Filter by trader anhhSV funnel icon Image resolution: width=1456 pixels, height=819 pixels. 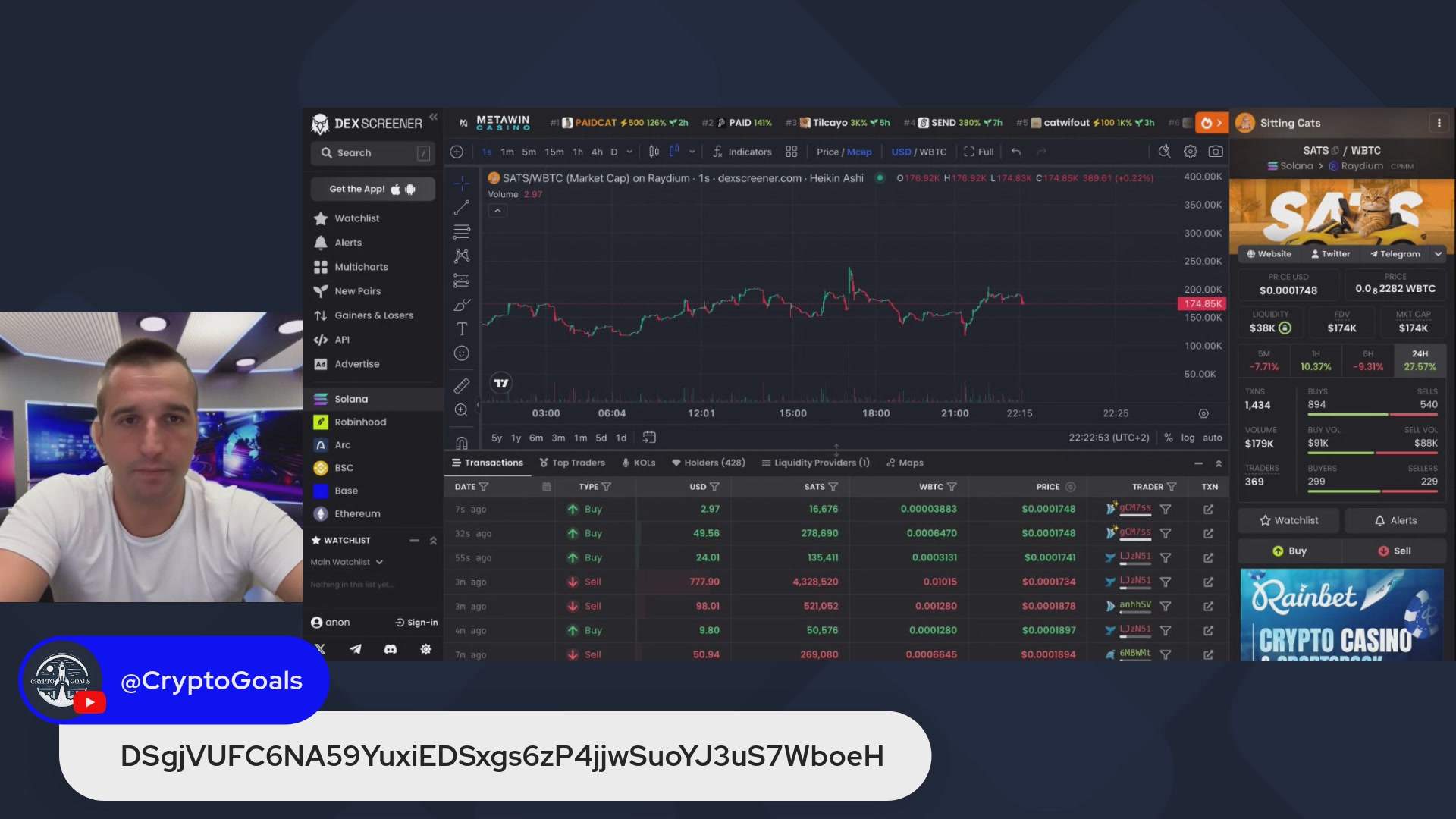point(1166,607)
